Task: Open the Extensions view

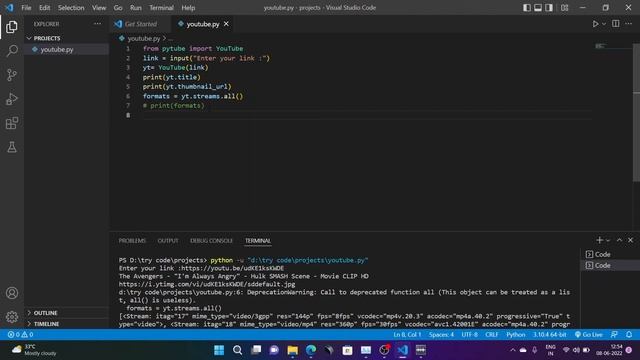Action: (12, 123)
